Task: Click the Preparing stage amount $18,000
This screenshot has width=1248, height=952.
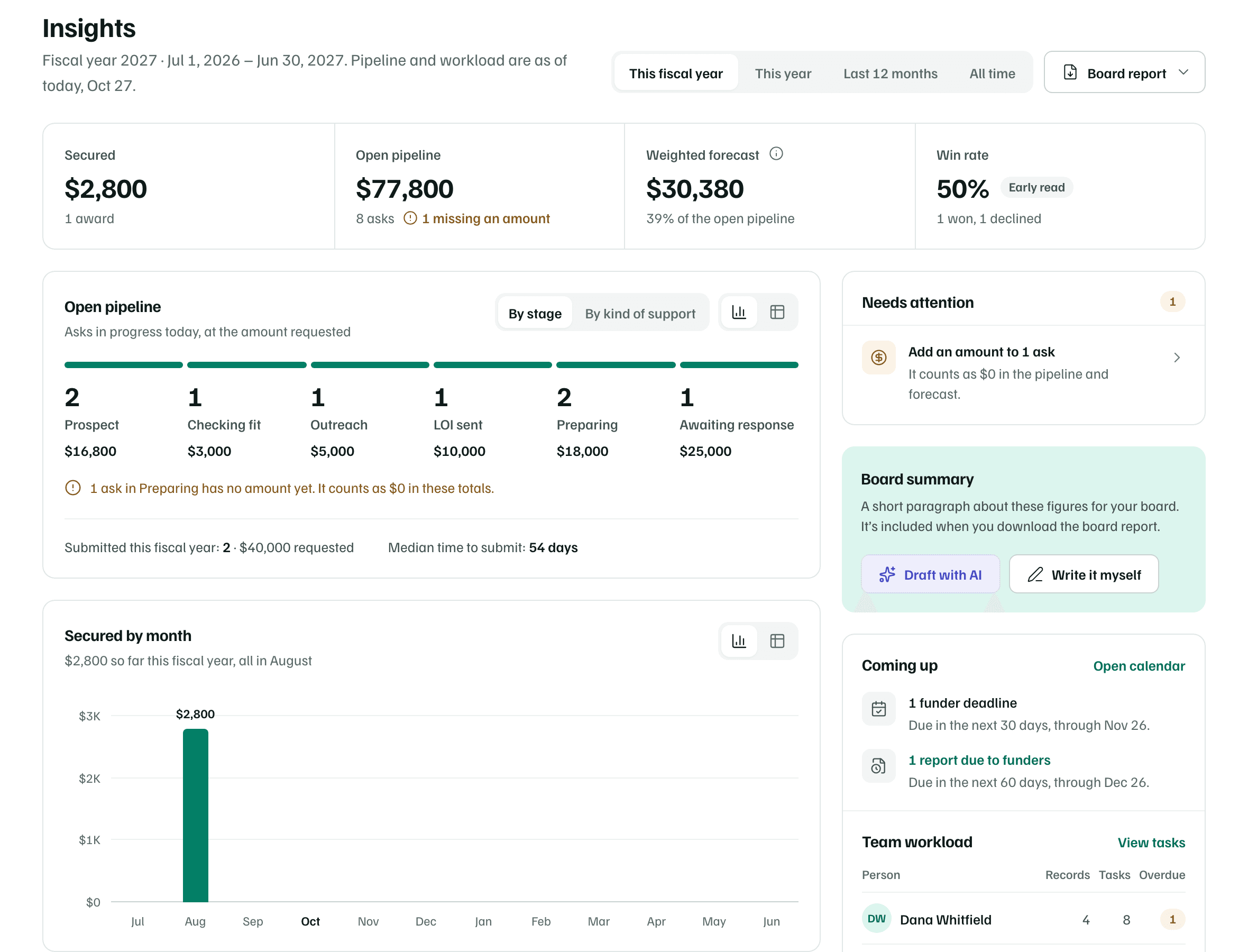Action: (x=582, y=452)
